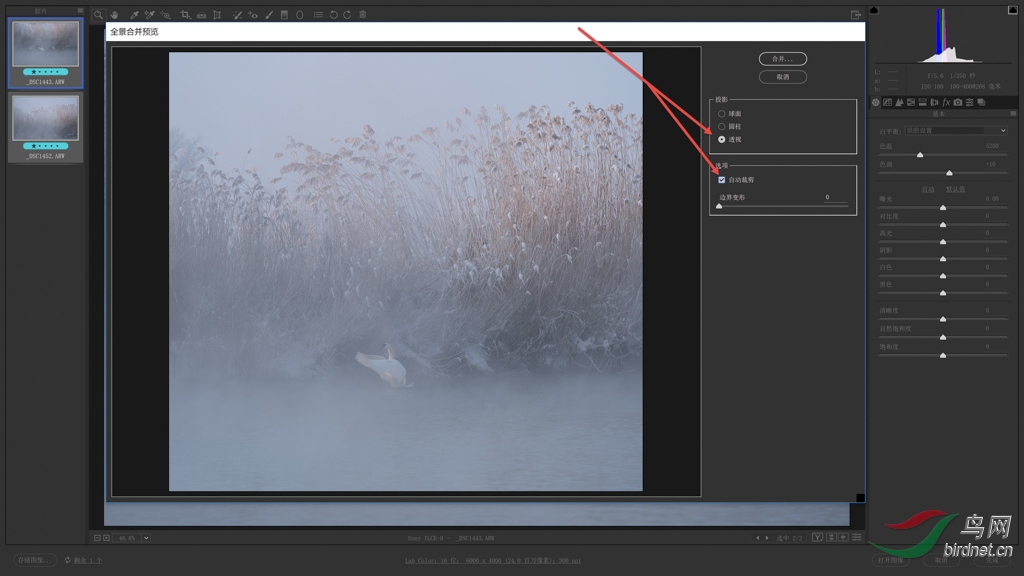Choose the Red Eye removal tool

pos(252,15)
